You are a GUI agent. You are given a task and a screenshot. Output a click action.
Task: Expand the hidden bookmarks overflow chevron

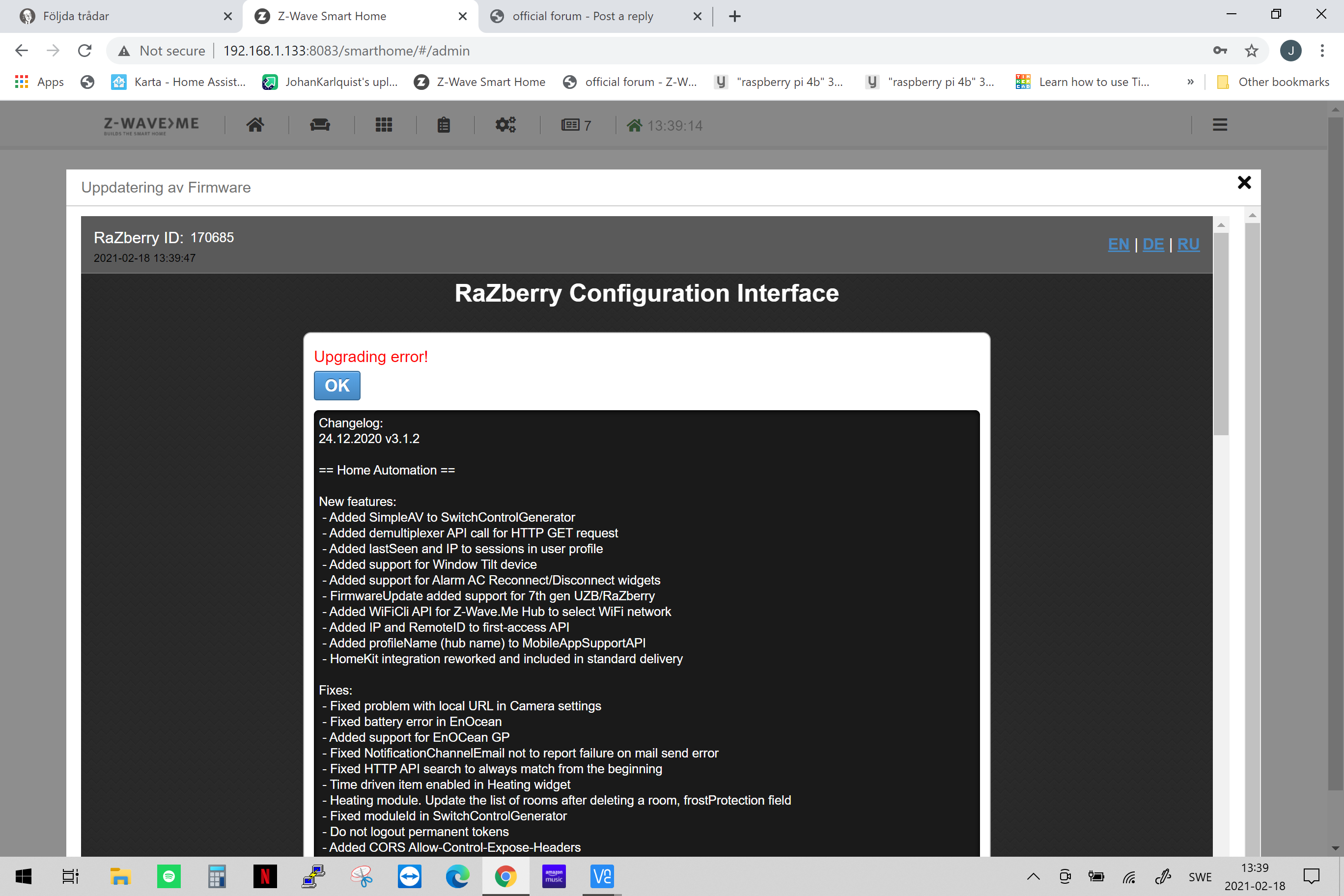pos(1190,83)
